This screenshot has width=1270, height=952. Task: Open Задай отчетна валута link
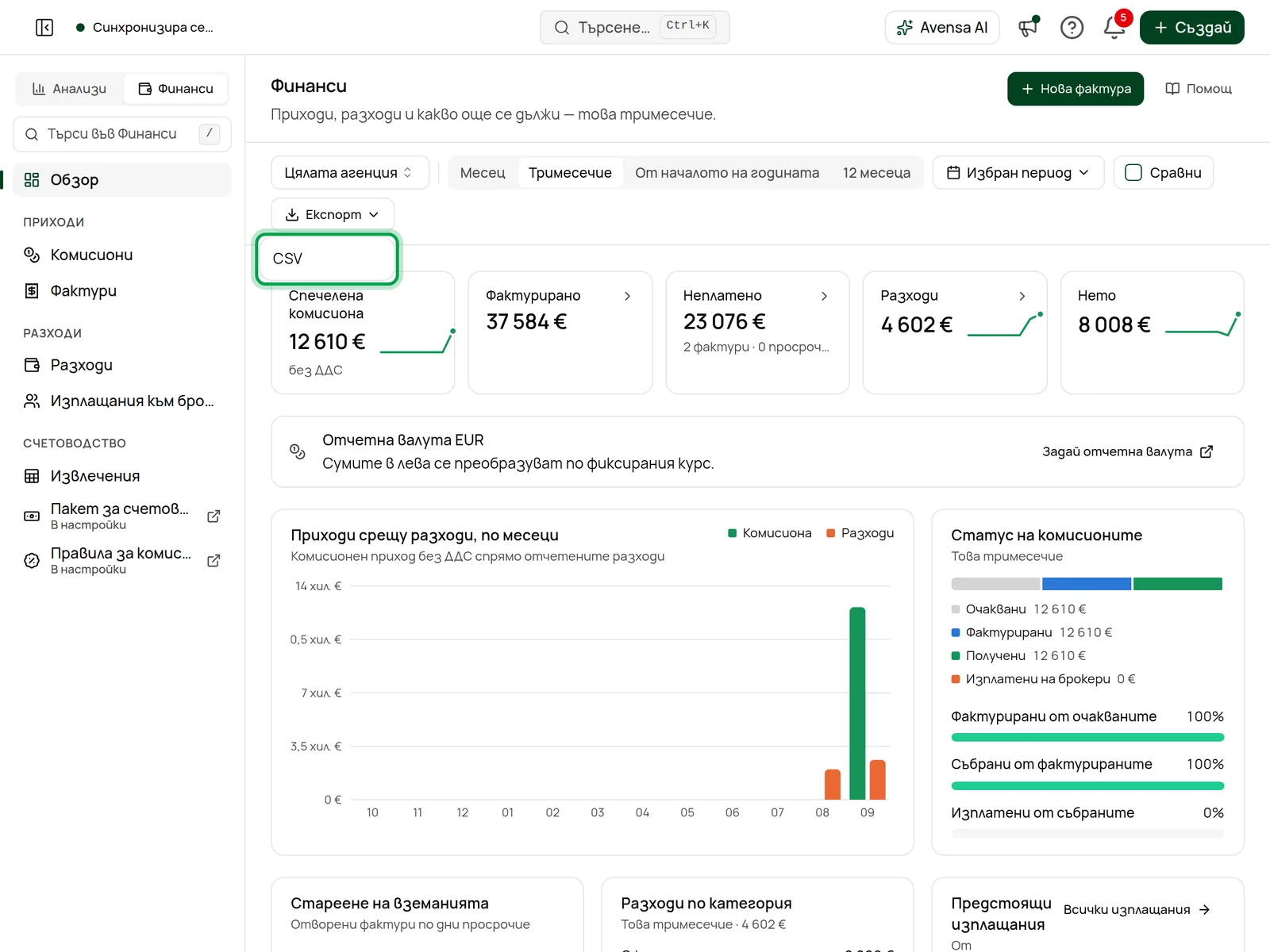(1127, 451)
